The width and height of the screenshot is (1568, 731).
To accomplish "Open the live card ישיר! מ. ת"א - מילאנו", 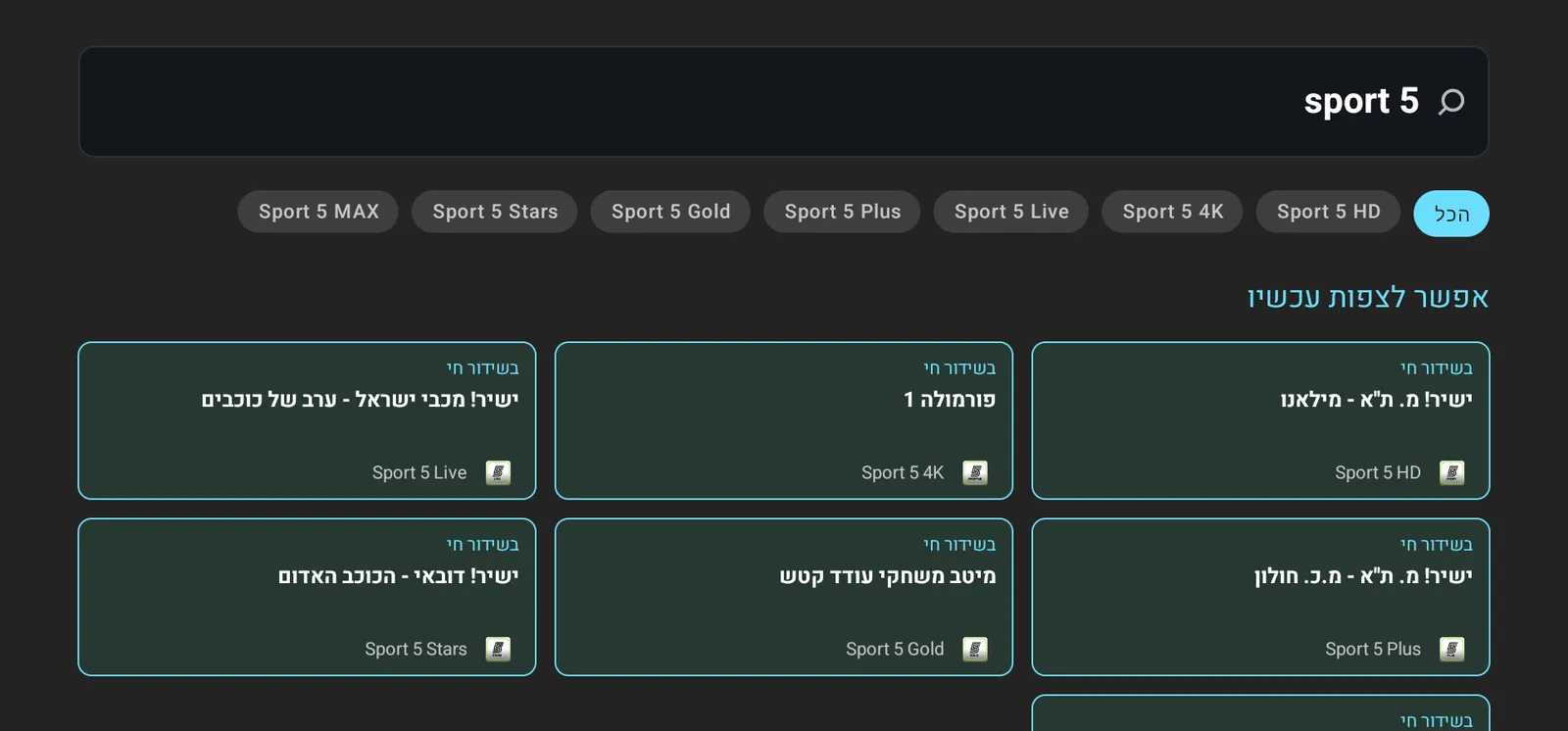I will 1261,420.
